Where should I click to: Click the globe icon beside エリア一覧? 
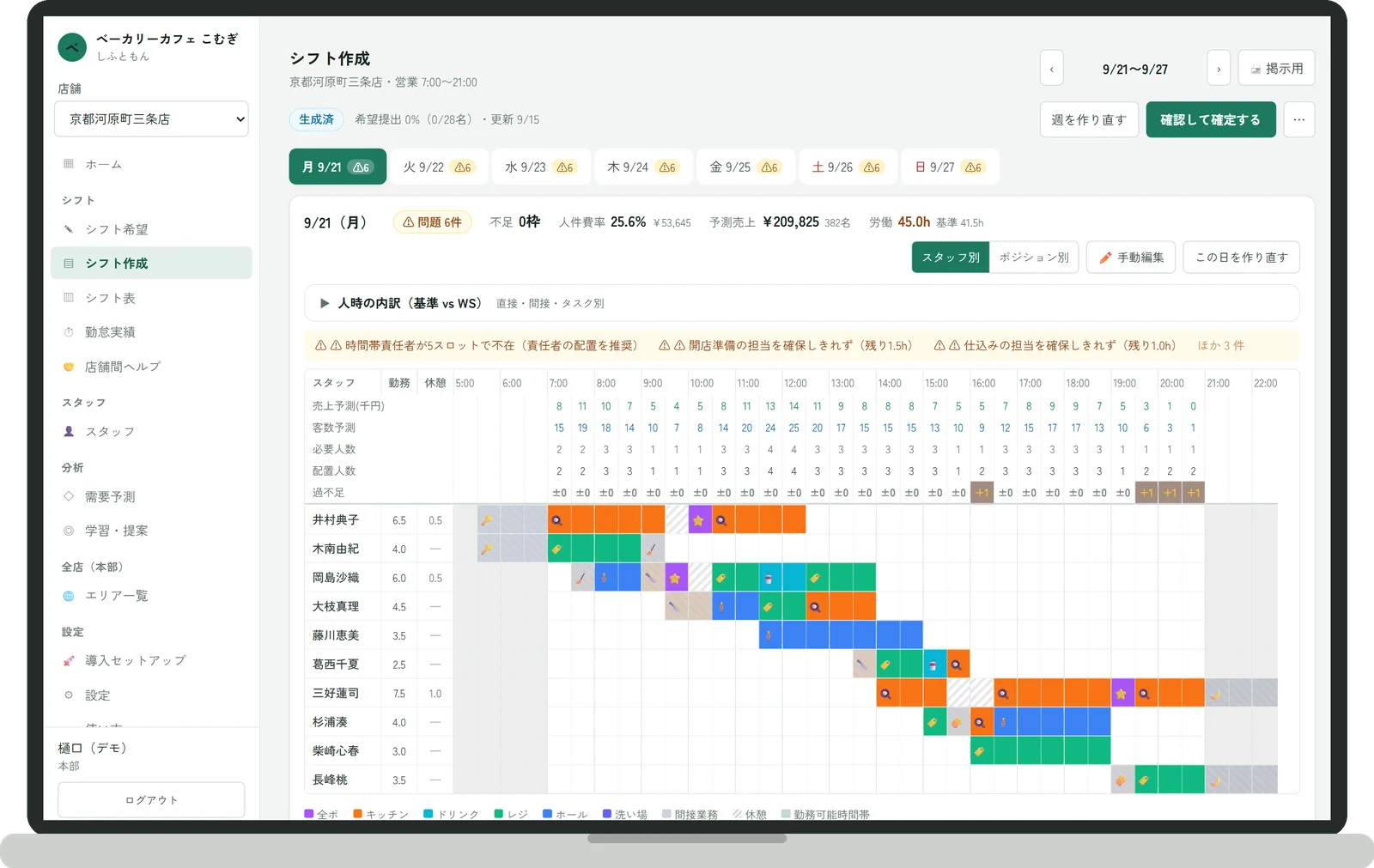pyautogui.click(x=69, y=596)
